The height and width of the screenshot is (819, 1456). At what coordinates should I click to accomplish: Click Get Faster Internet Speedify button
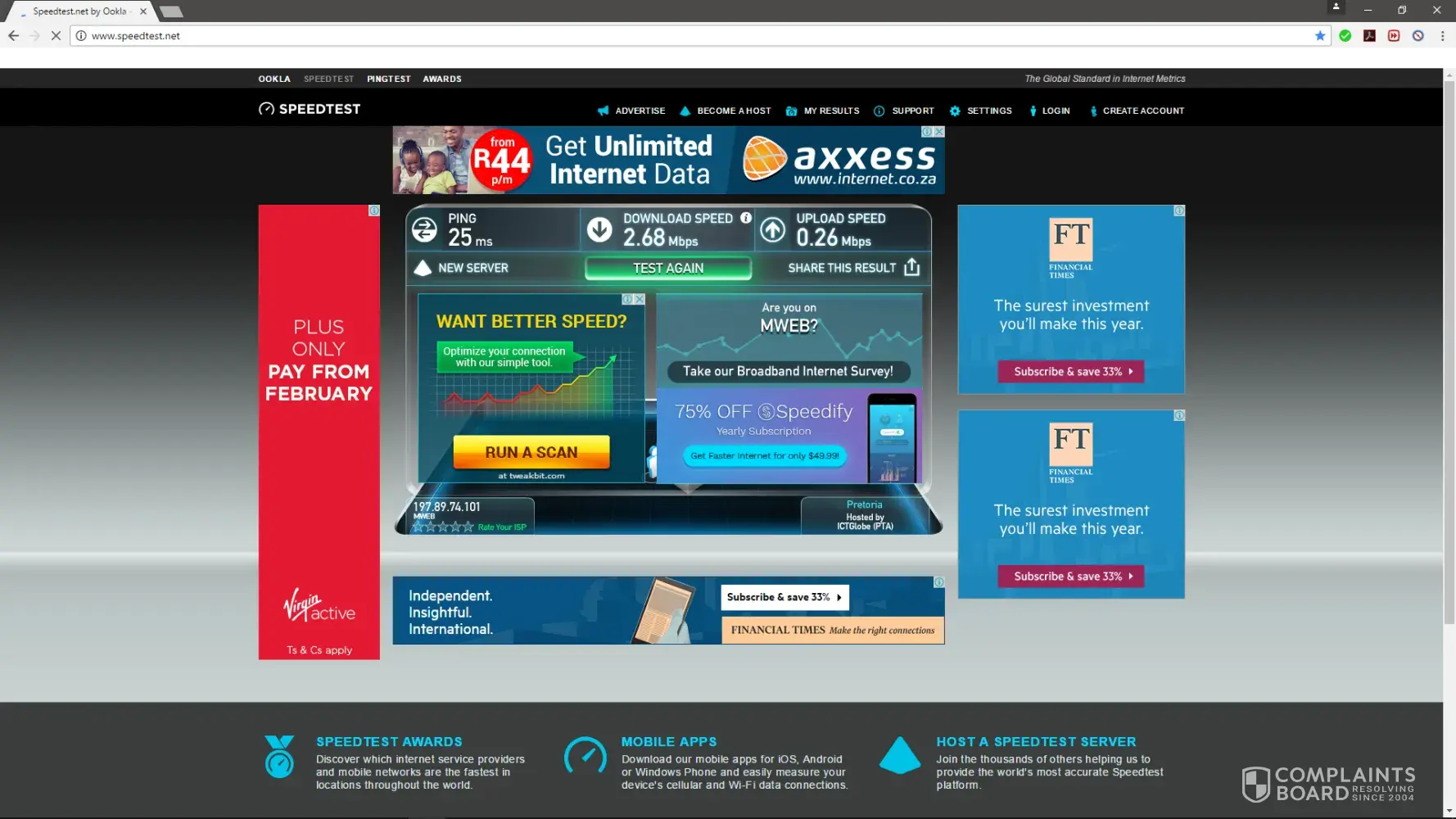click(x=764, y=455)
